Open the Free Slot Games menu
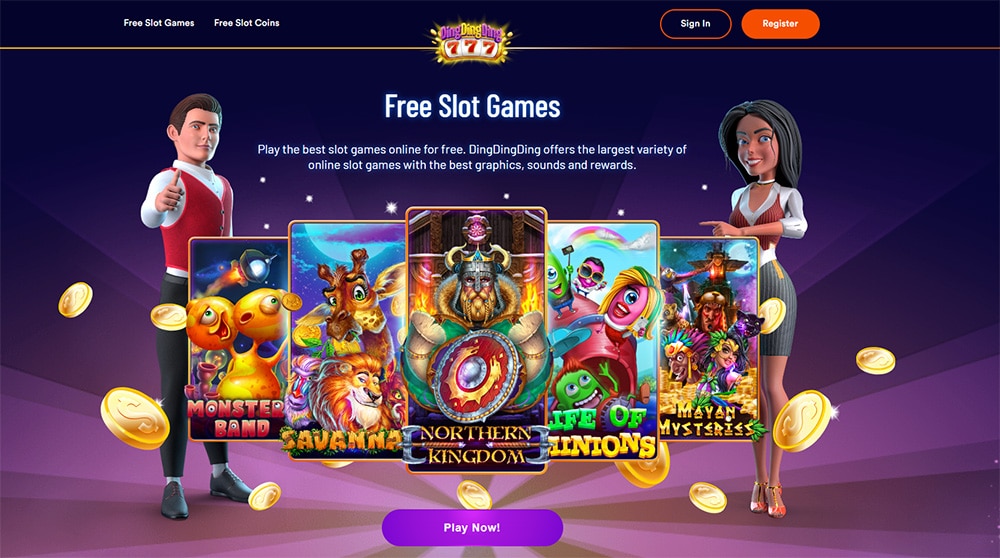 coord(159,23)
